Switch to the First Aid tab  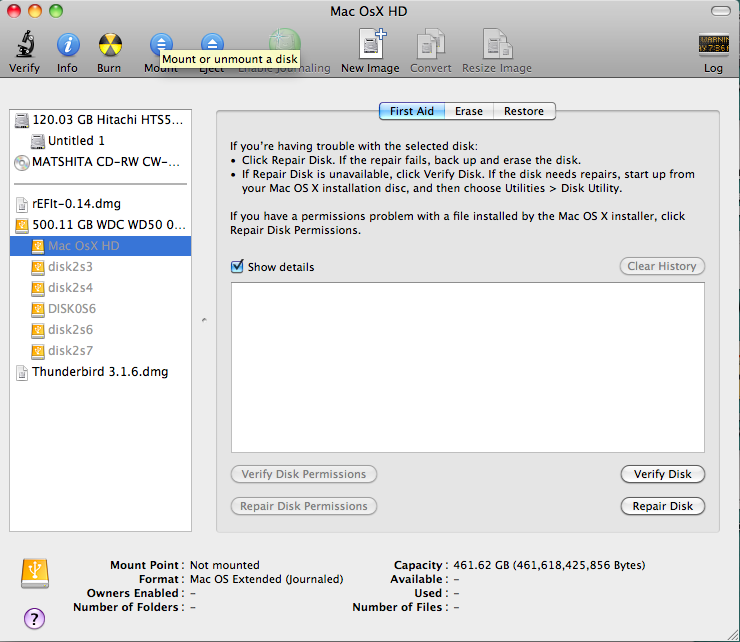click(412, 111)
